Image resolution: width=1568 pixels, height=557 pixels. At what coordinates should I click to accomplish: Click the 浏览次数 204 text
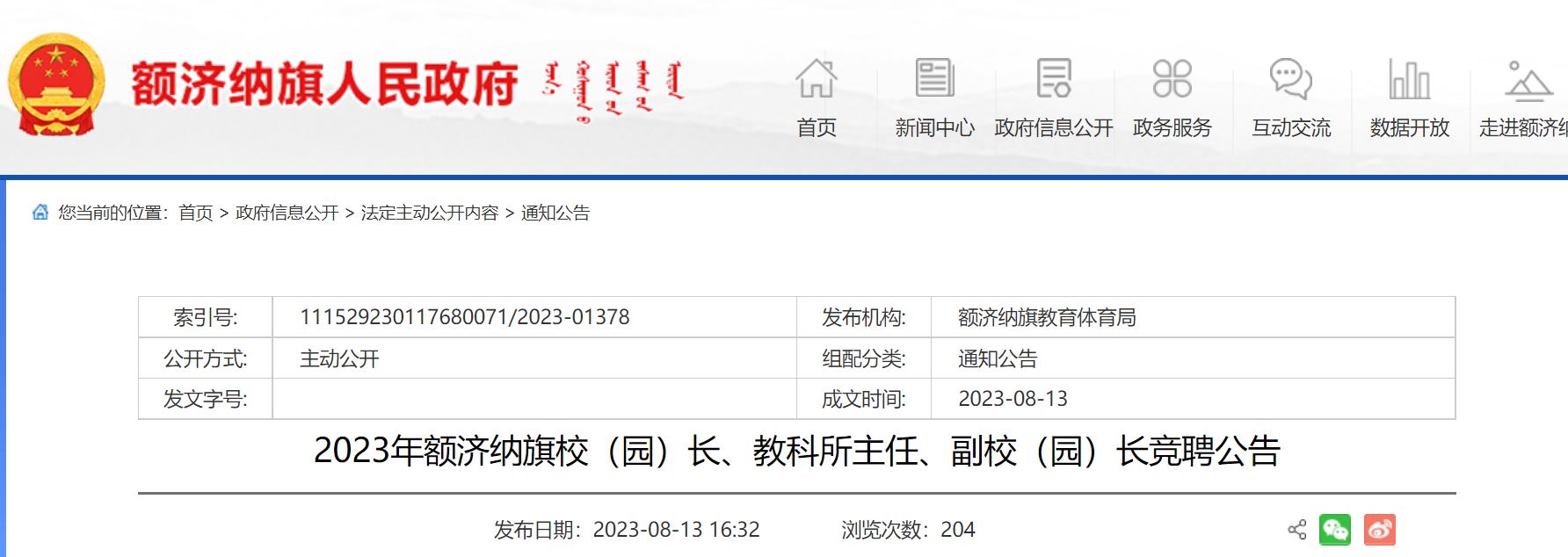click(x=908, y=530)
